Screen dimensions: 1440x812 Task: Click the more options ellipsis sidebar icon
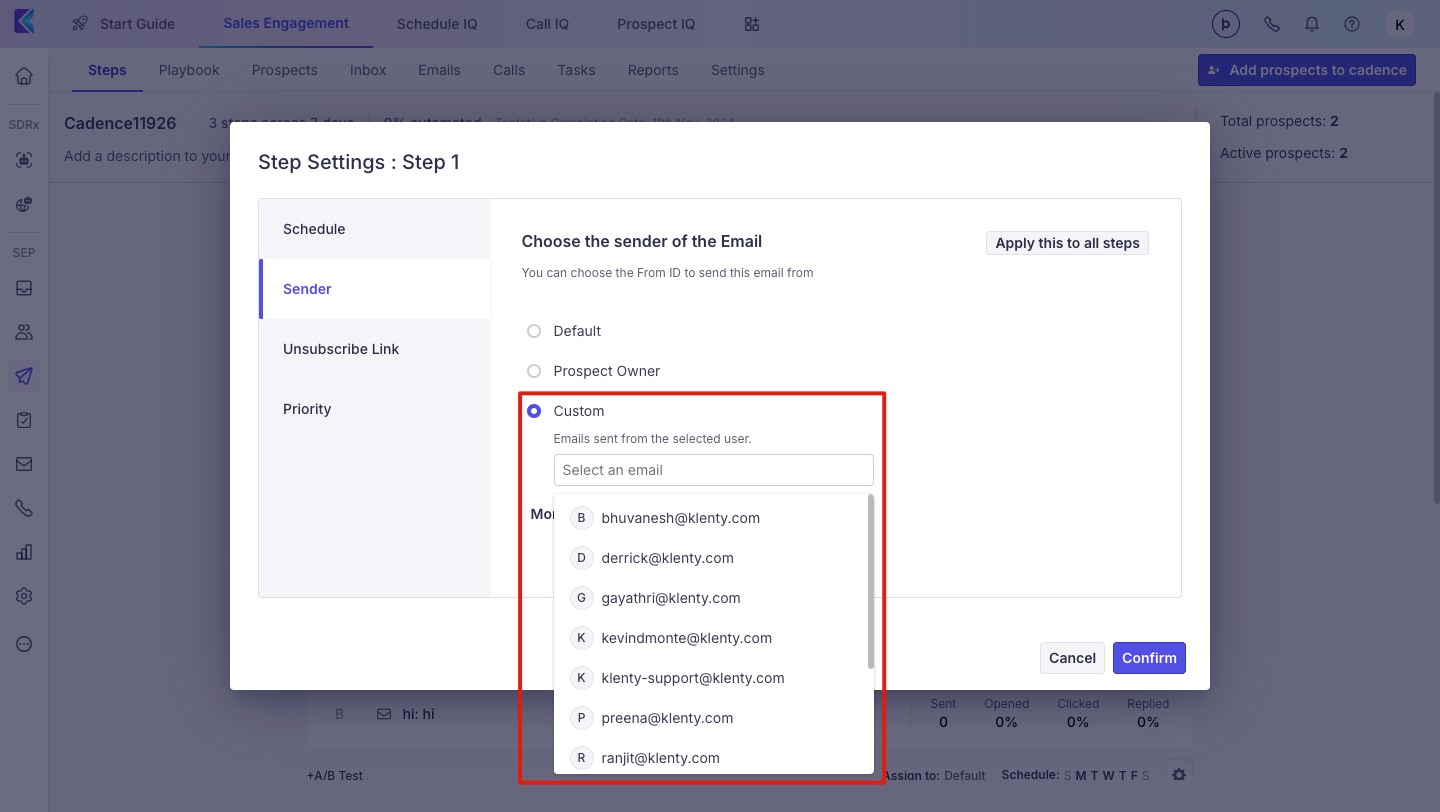click(24, 644)
